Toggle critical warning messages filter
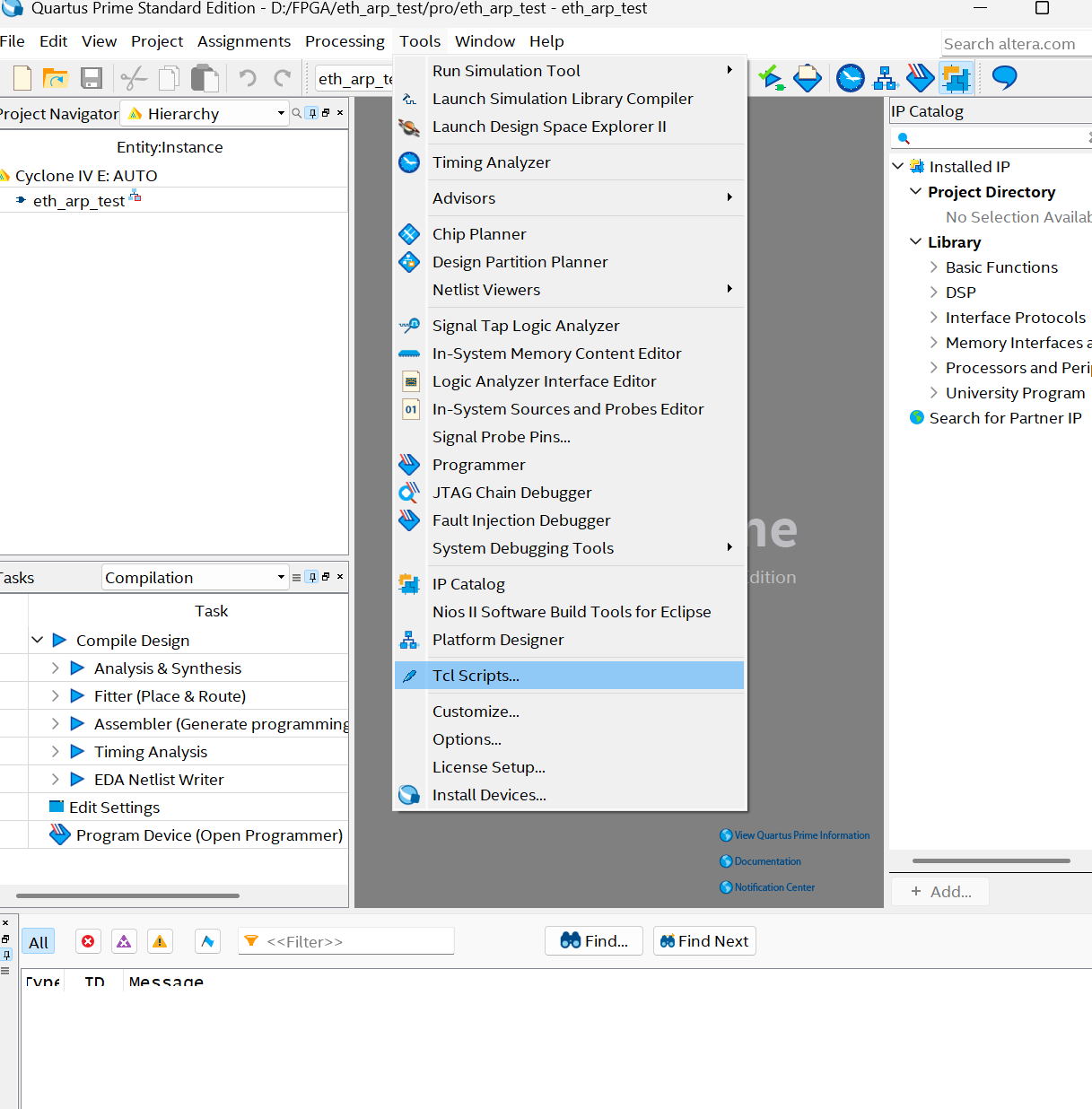This screenshot has height=1109, width=1092. (x=124, y=941)
